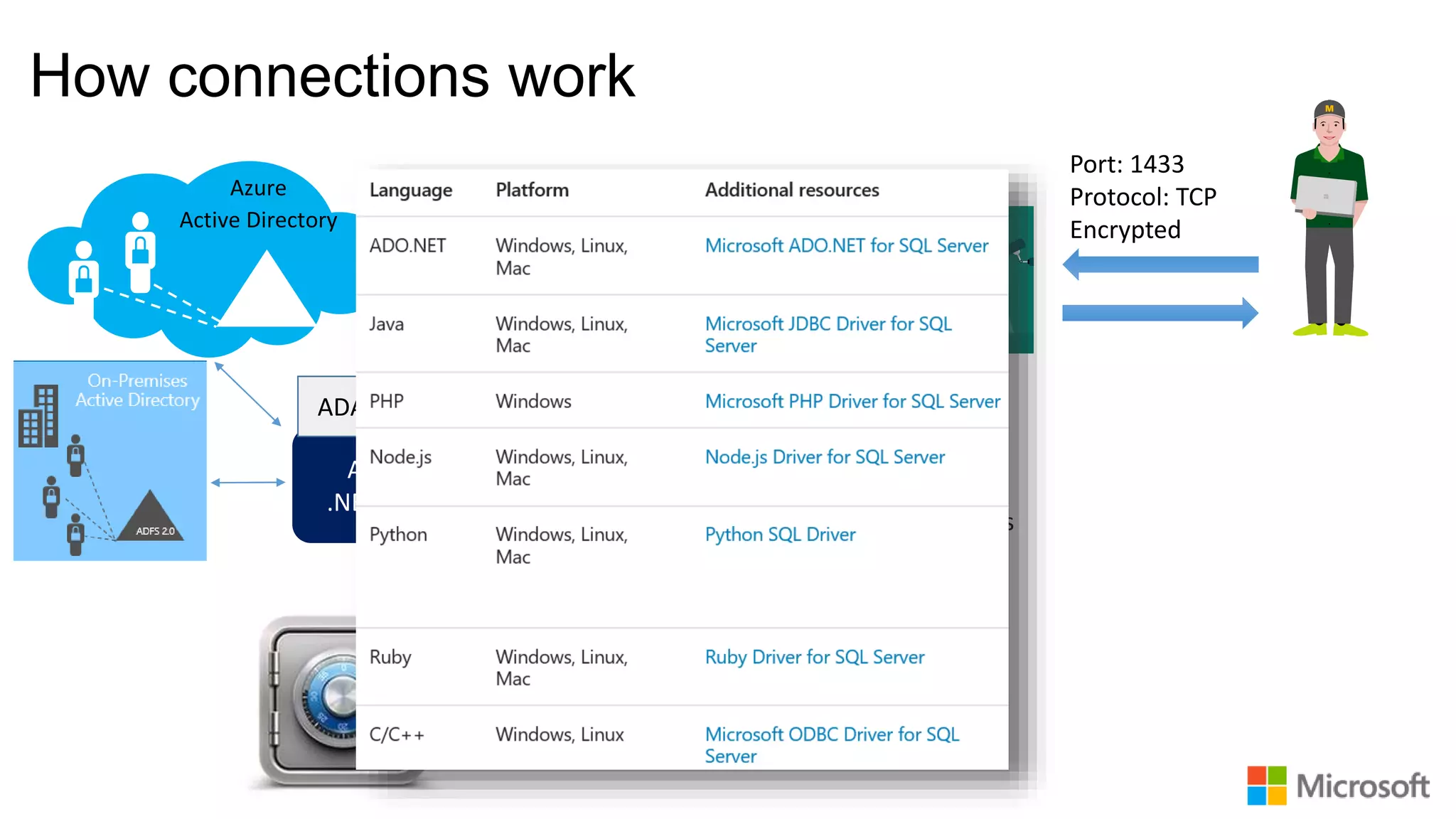Click the On-Premises Active Directory label
1456x819 pixels.
point(137,390)
